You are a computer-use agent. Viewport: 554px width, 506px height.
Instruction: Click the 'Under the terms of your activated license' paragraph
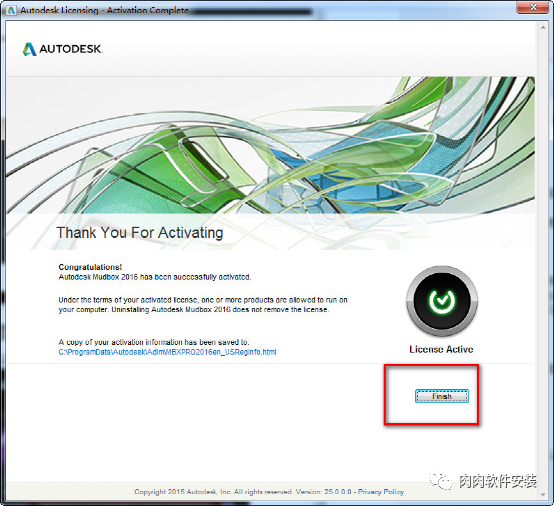(203, 305)
